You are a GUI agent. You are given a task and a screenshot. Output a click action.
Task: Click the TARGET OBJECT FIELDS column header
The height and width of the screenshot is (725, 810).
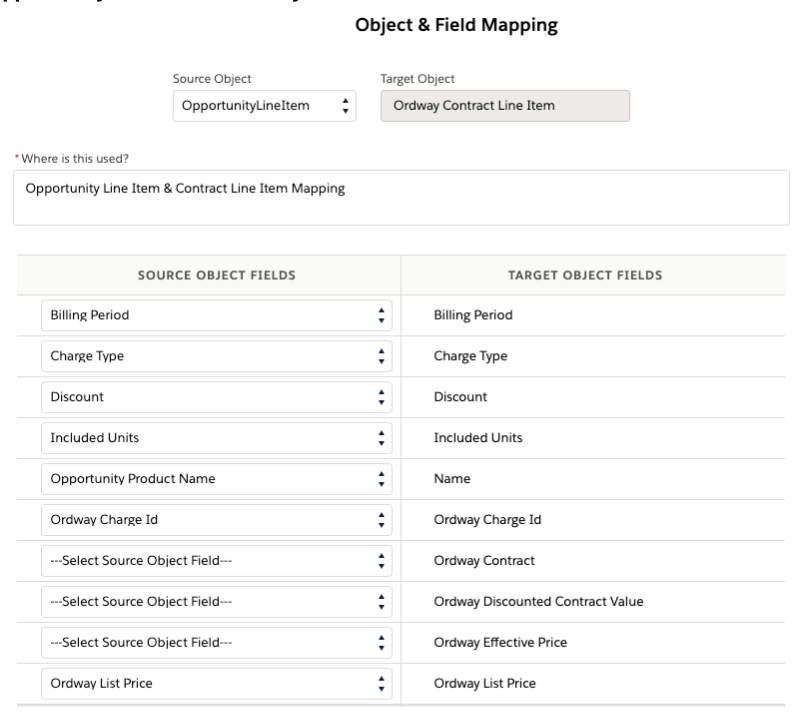[x=585, y=275]
